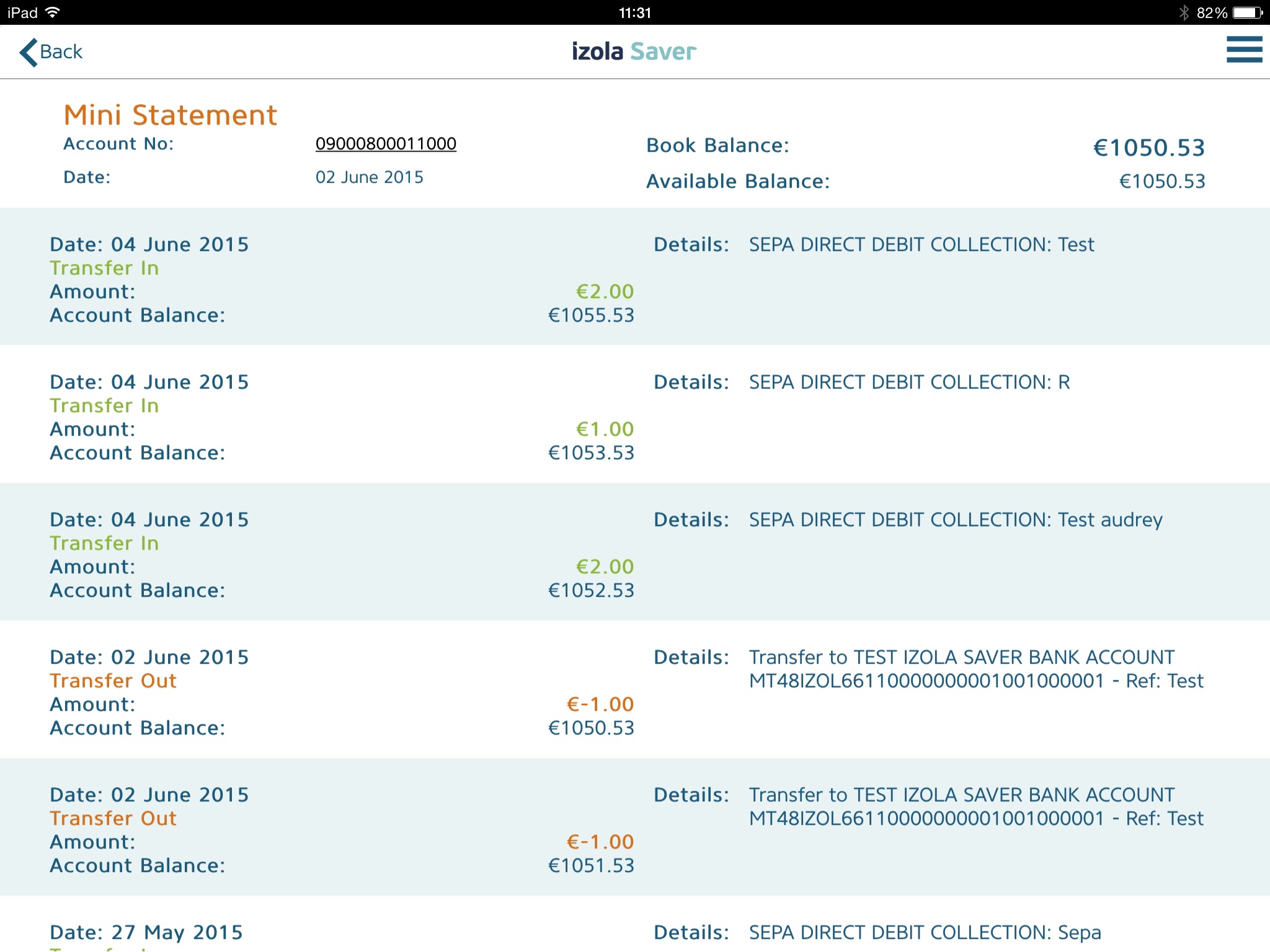This screenshot has width=1270, height=952.
Task: Select Transfer Out with balance €1051.53
Action: (635, 827)
